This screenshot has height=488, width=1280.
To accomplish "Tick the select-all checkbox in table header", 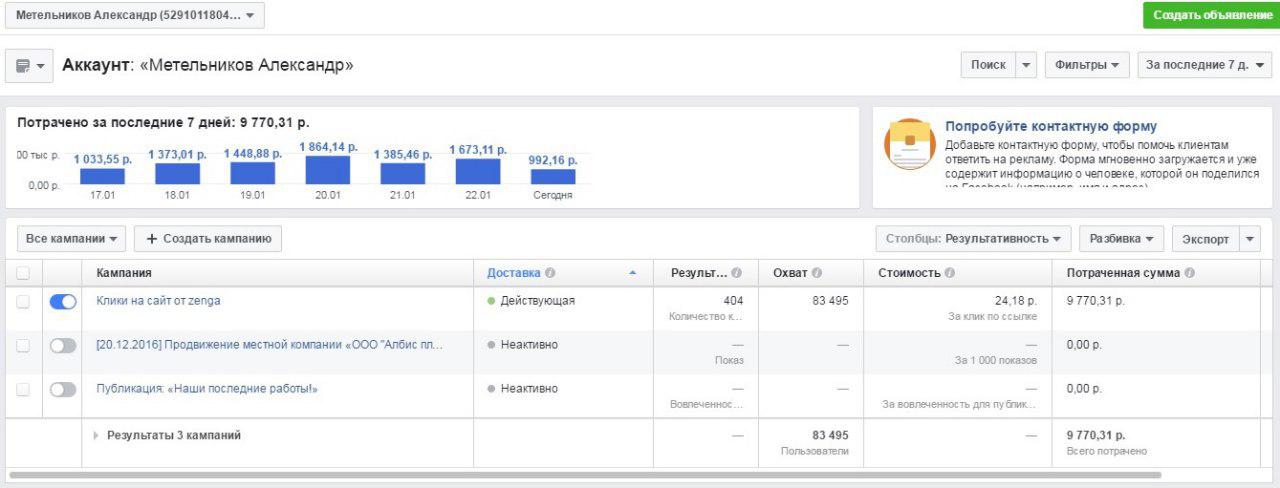I will tap(23, 273).
